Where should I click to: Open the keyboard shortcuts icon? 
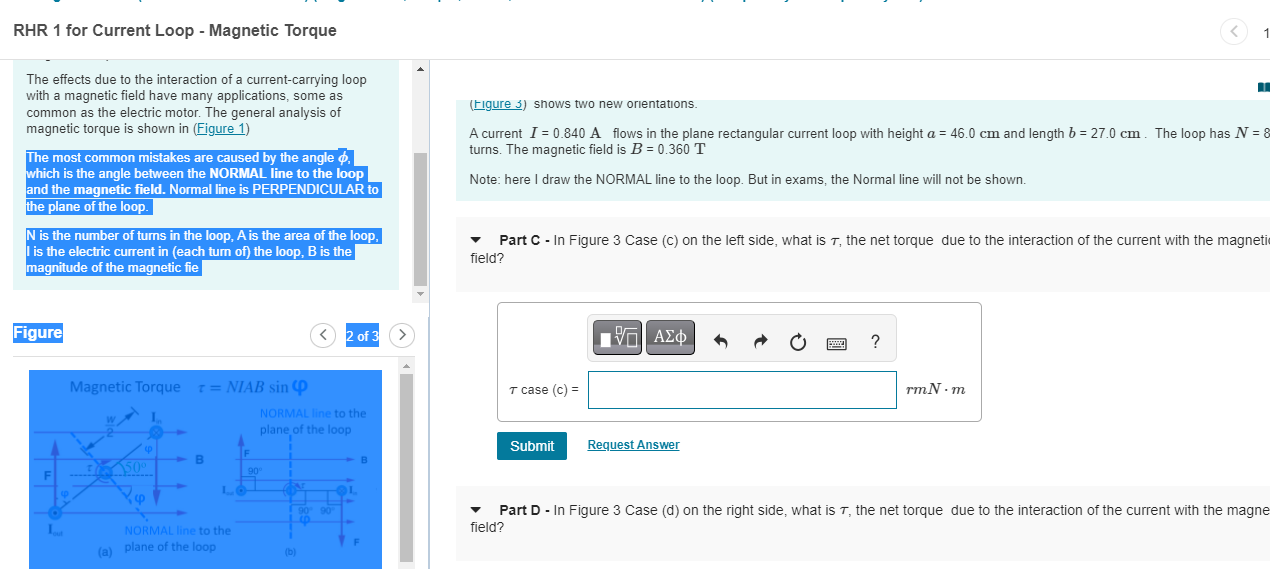coord(837,343)
